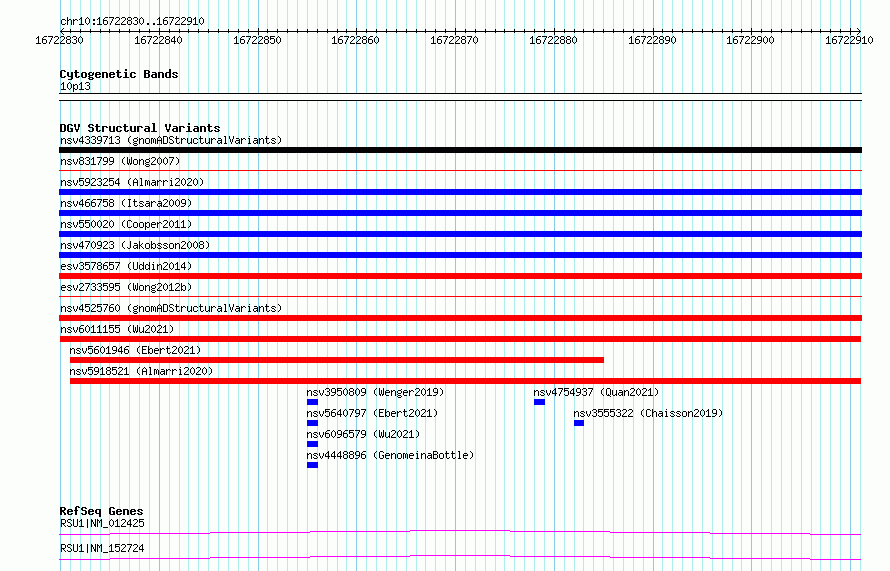Open nsv3555322 (Chaisson2019) label

pyautogui.click(x=648, y=413)
